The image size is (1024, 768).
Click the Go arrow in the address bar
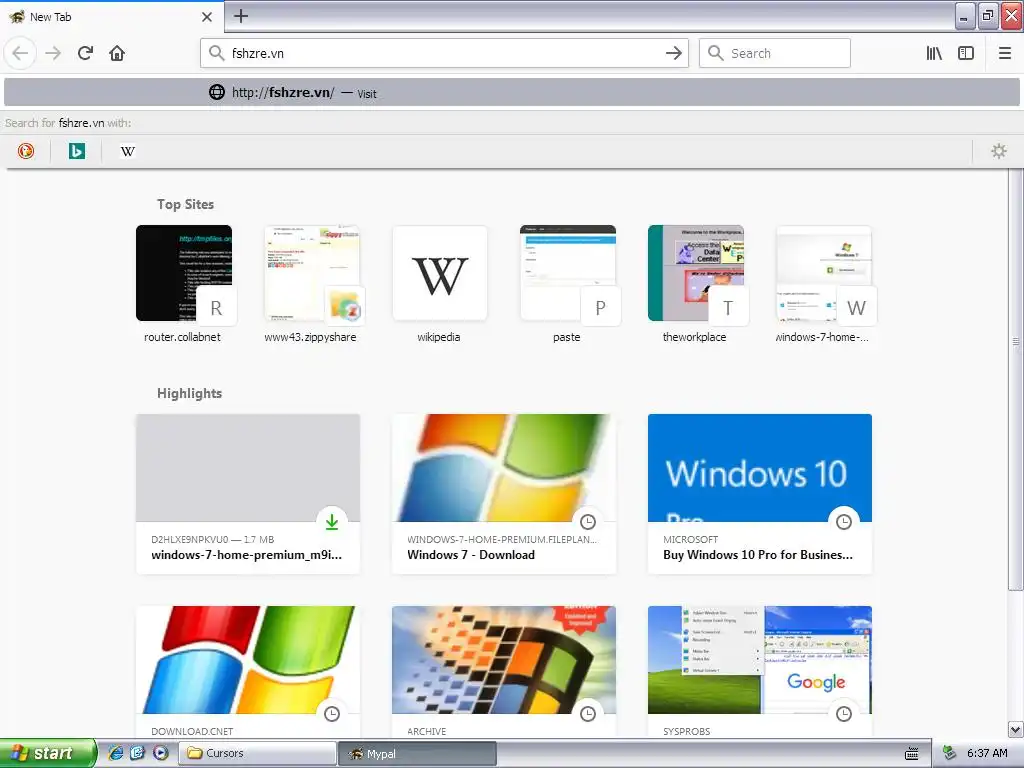(673, 53)
